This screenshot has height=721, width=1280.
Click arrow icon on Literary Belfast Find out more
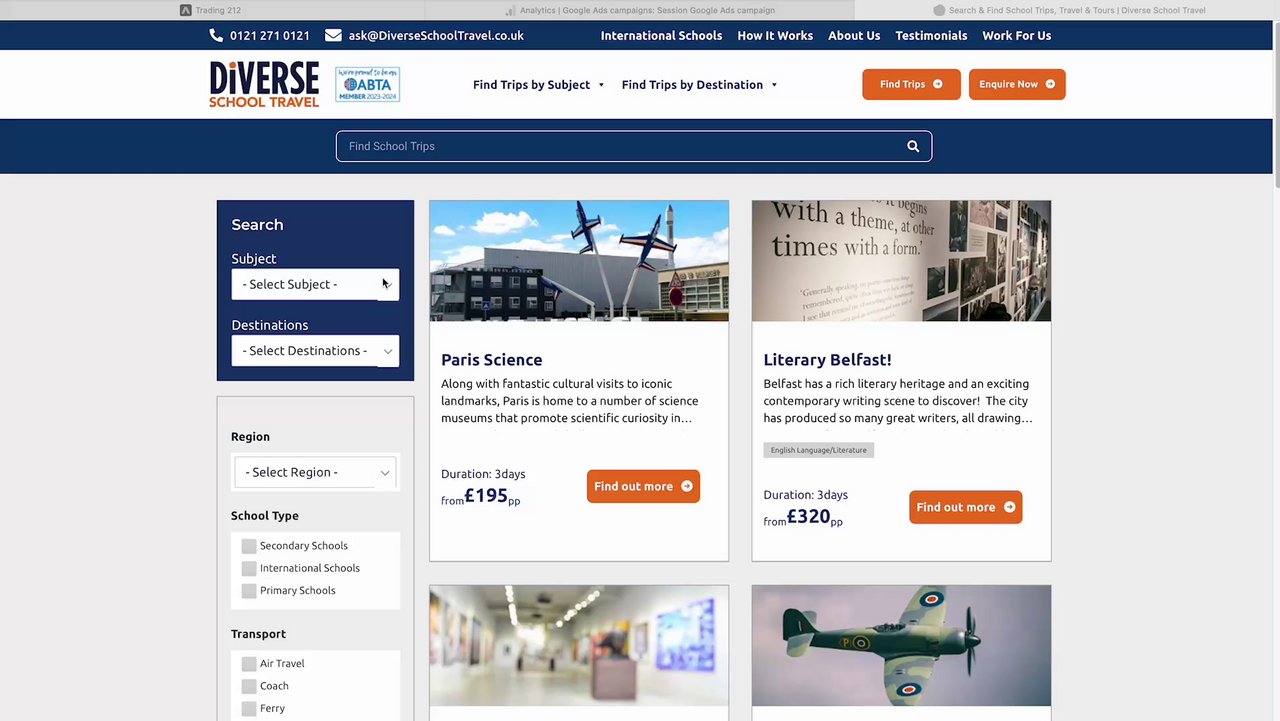pyautogui.click(x=1009, y=507)
